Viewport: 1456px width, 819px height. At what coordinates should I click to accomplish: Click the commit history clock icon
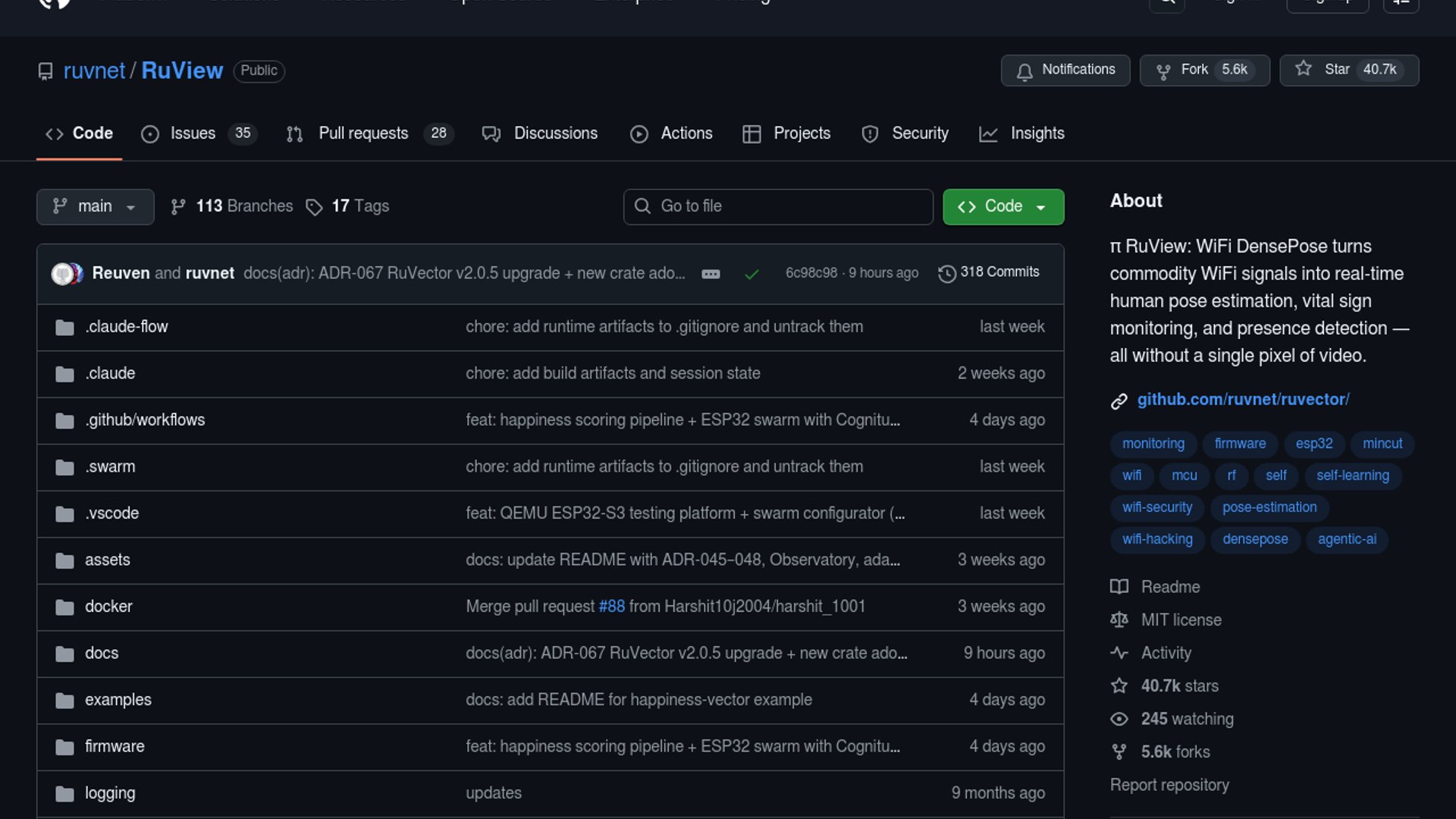(946, 273)
